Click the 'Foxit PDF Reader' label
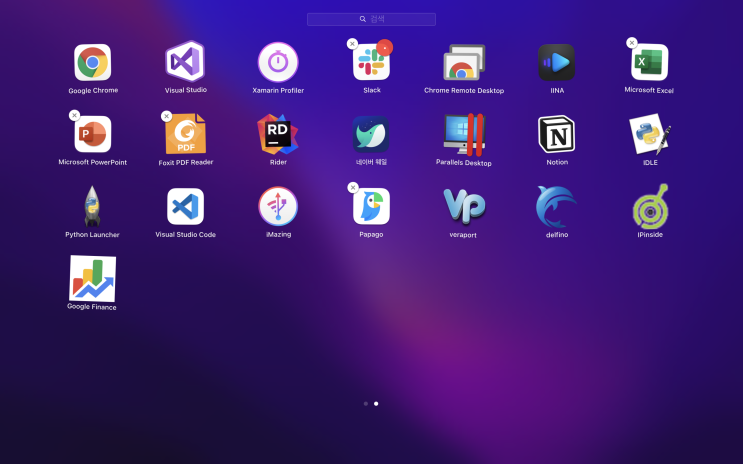743x464 pixels. coord(186,163)
